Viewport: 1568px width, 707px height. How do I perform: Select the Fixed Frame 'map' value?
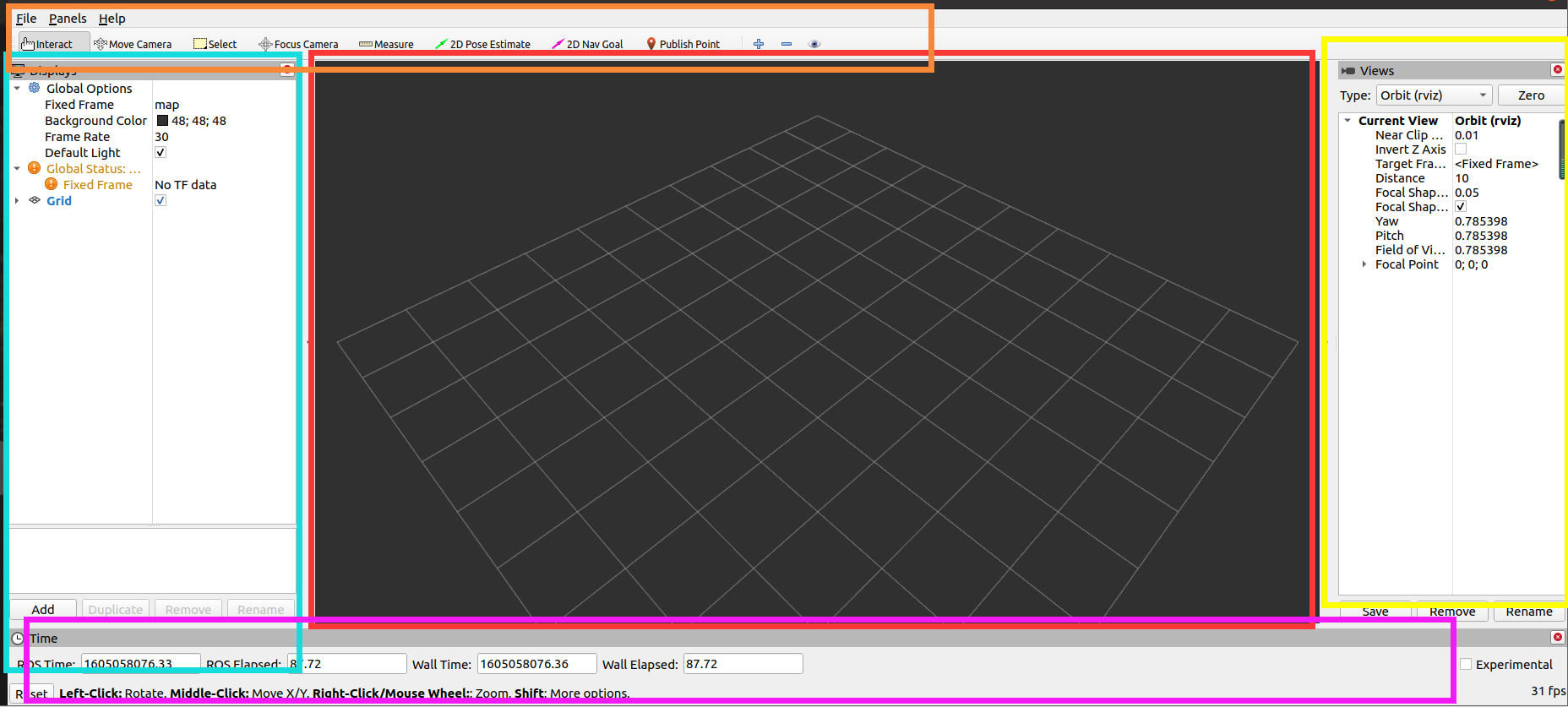(x=167, y=105)
